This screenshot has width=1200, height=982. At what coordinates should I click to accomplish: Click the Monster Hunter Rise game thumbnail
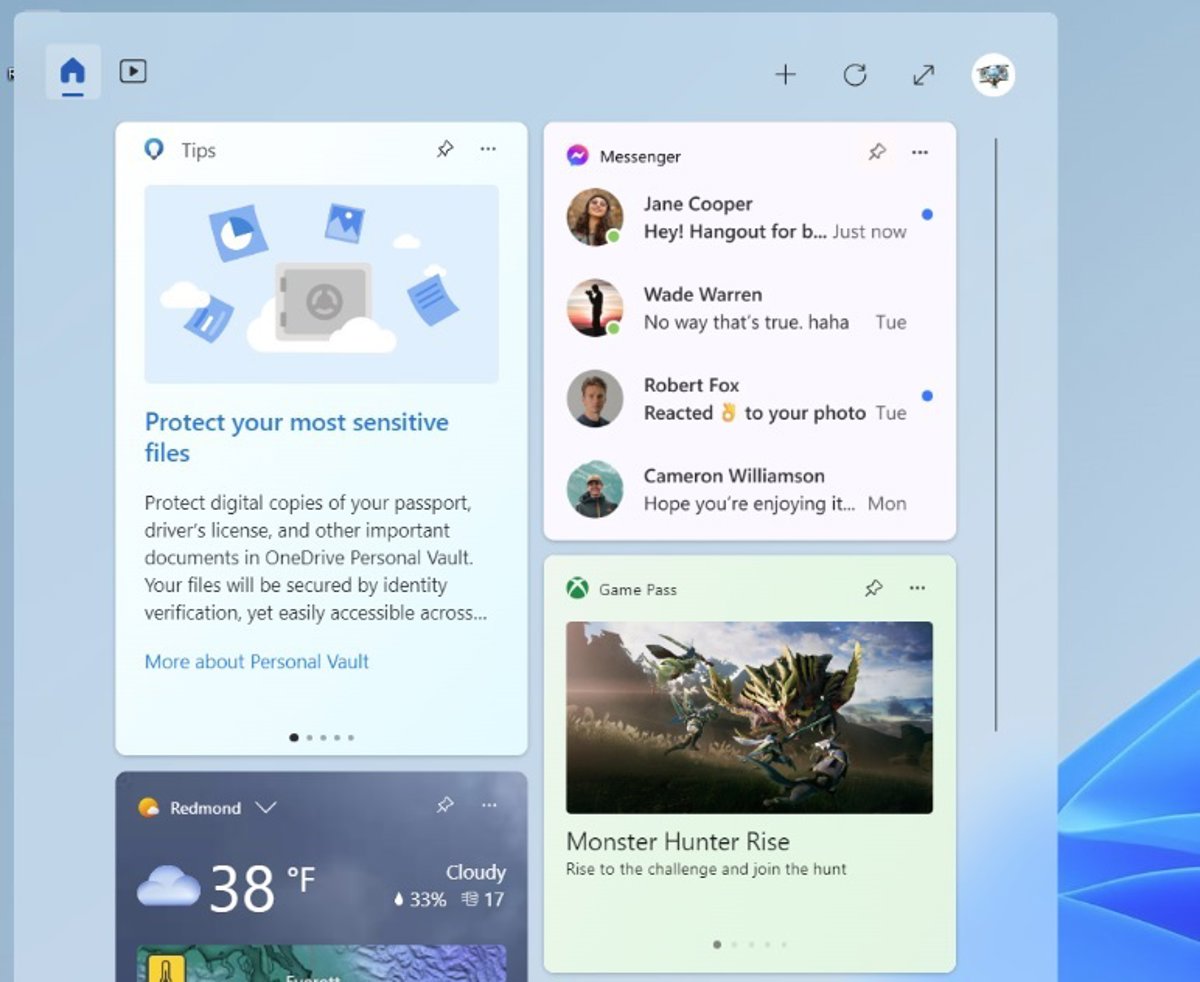pyautogui.click(x=749, y=717)
